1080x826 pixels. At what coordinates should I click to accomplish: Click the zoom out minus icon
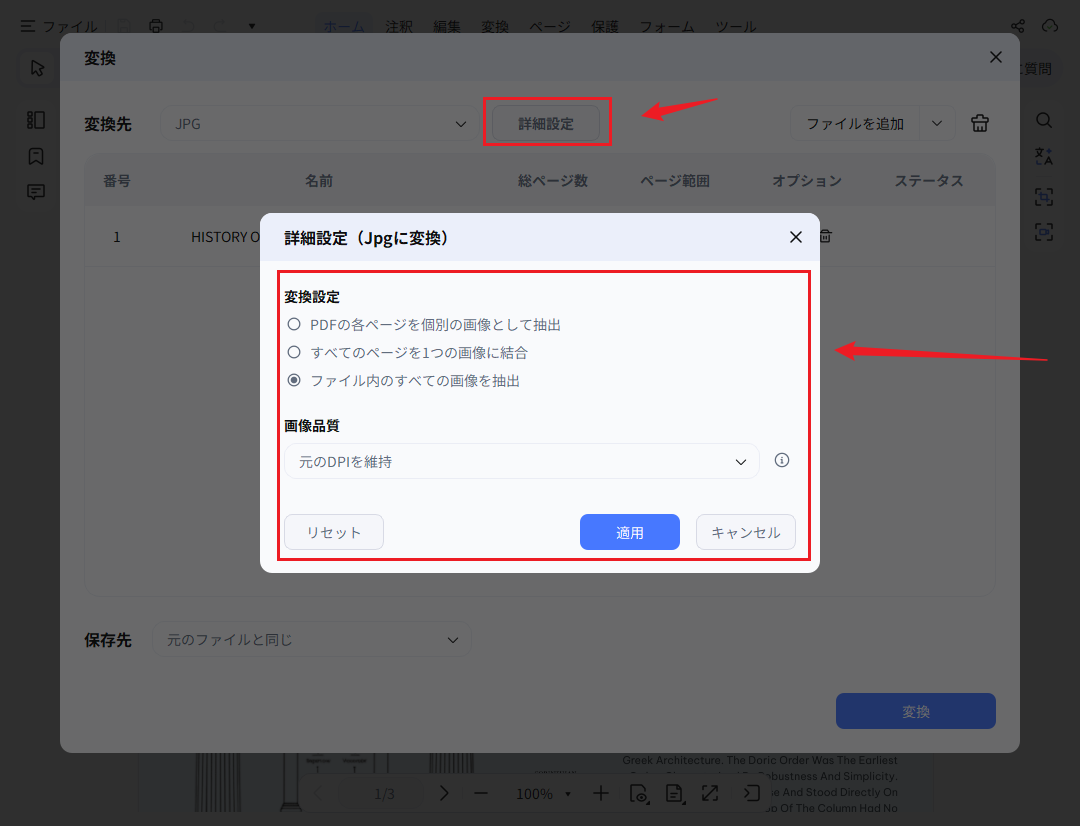[481, 794]
